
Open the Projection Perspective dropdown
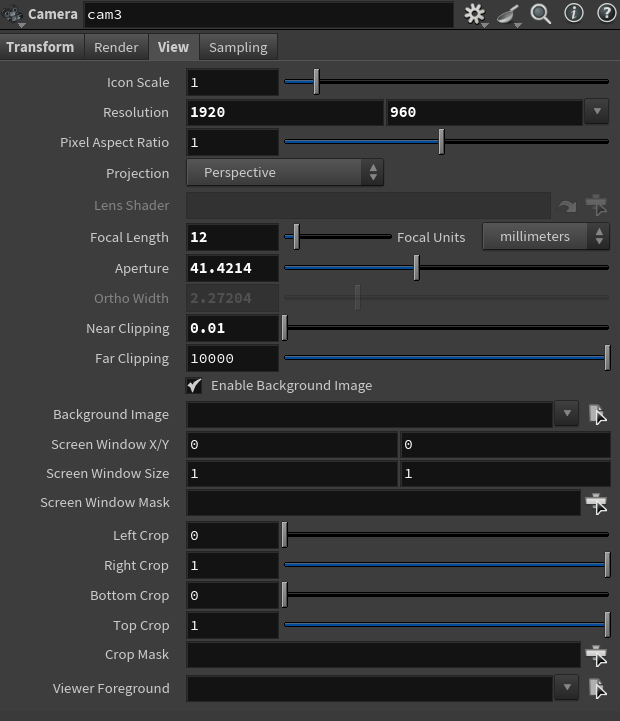(x=285, y=172)
